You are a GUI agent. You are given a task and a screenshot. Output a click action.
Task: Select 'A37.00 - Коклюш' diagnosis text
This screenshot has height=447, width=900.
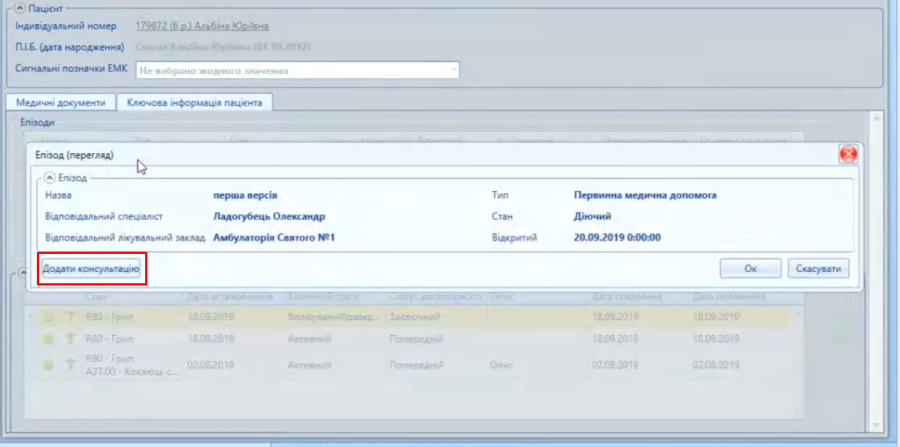[x=132, y=371]
